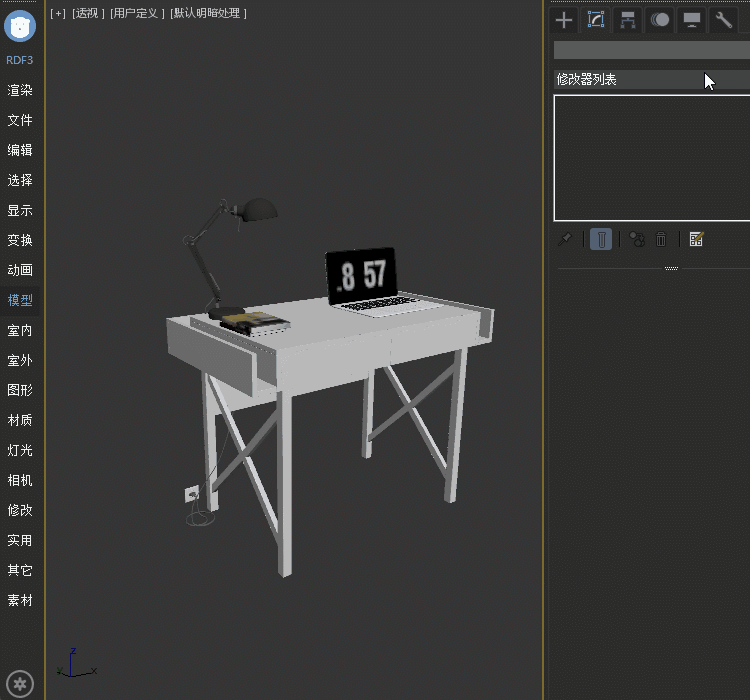Viewport: 750px width, 700px height.
Task: Click the configure modifier sets icon
Action: (697, 239)
